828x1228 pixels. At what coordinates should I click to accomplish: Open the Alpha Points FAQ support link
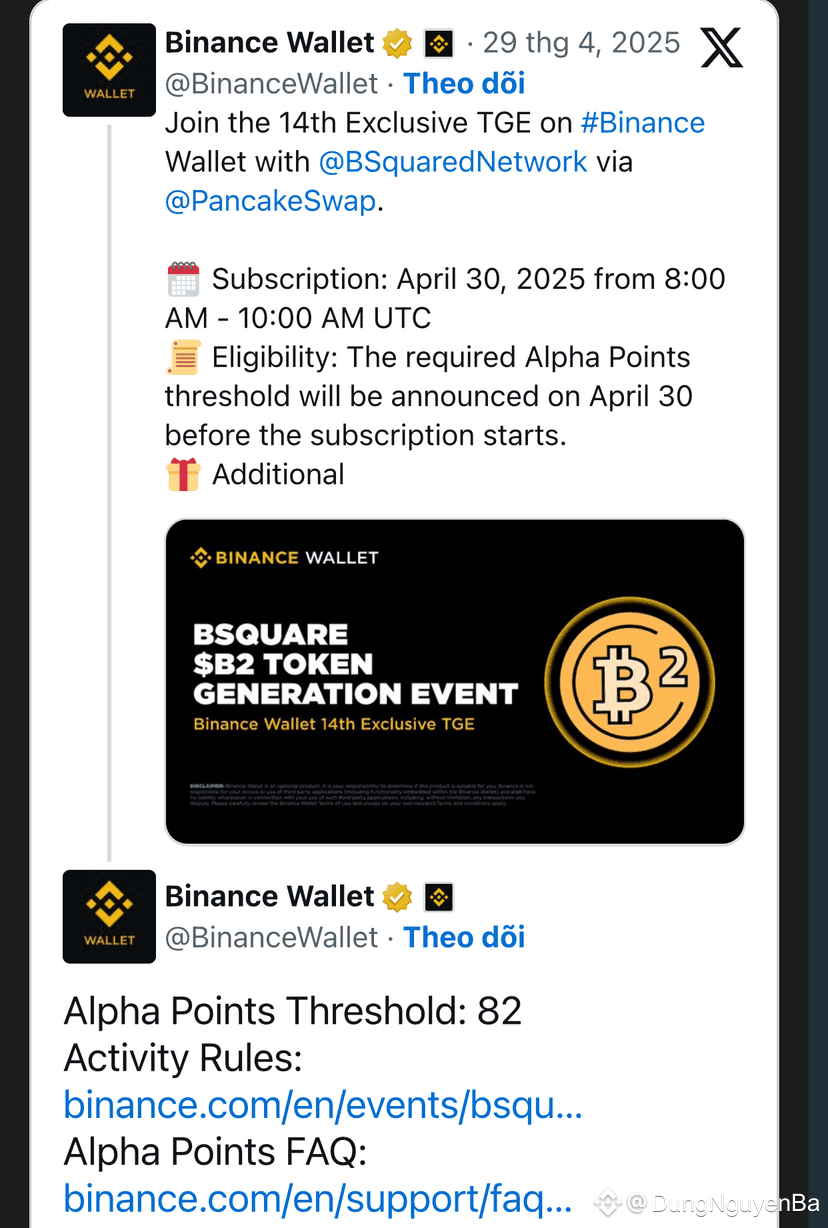click(317, 1198)
